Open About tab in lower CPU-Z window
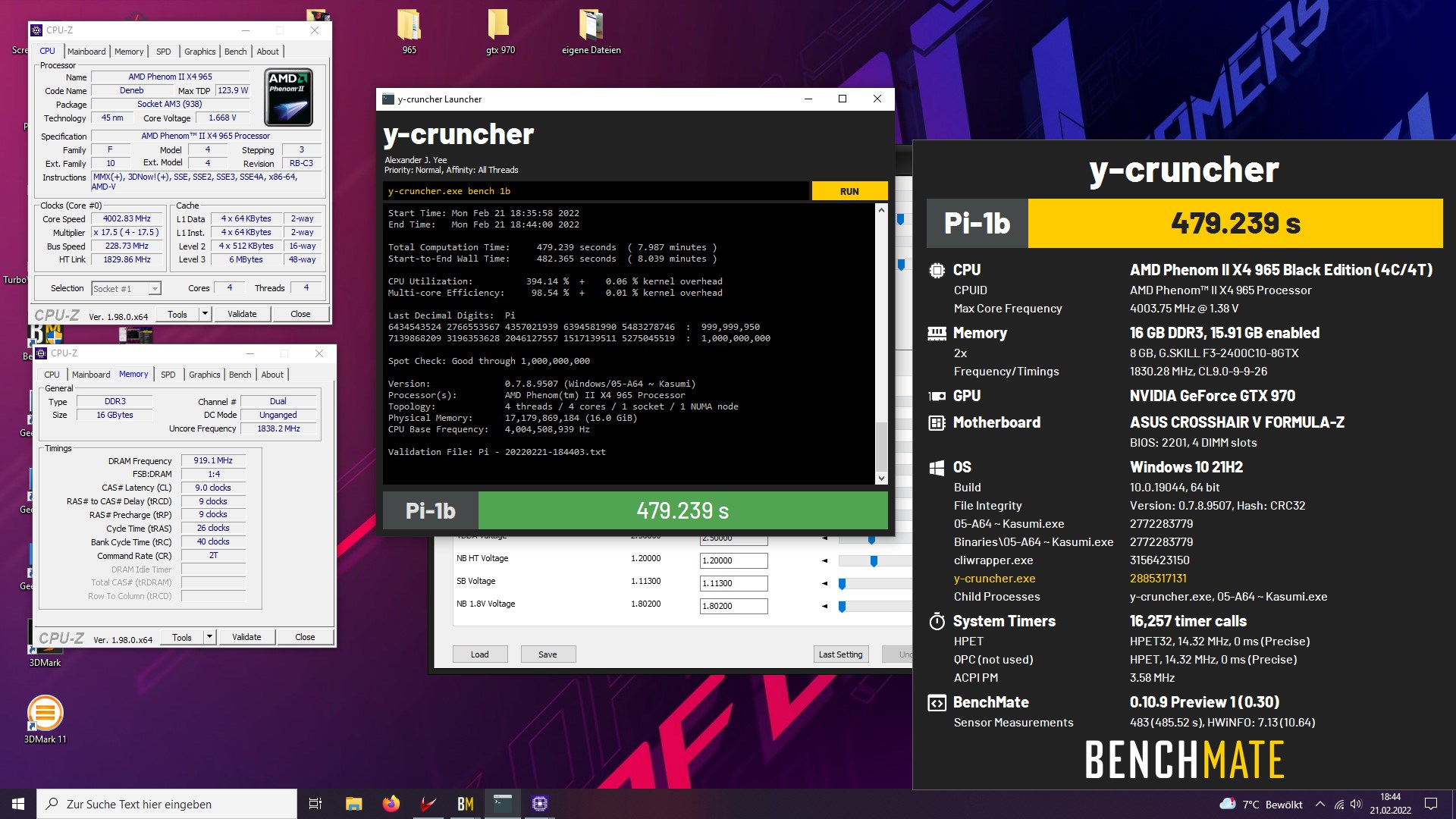Screen dimensions: 1456x819 coord(272,375)
